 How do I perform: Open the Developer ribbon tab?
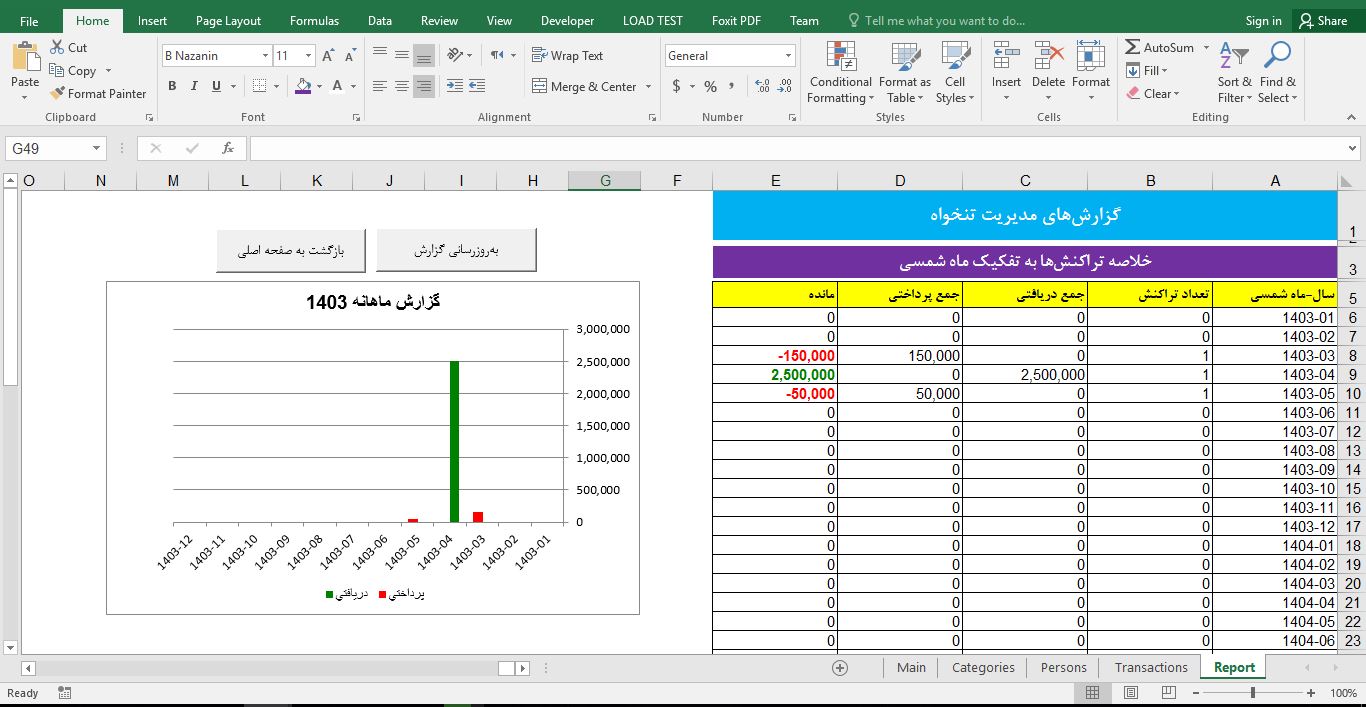[567, 19]
